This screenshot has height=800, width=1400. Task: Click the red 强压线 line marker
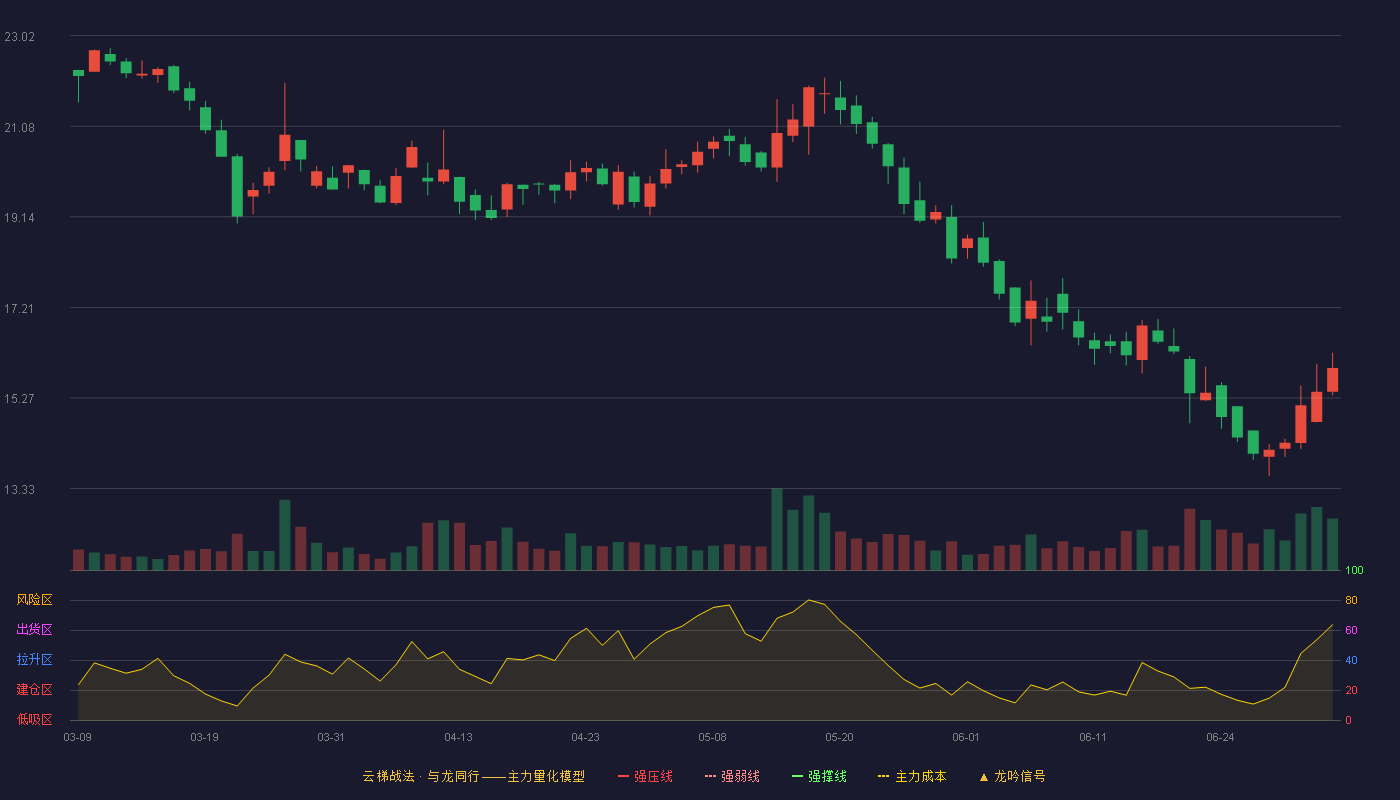623,777
